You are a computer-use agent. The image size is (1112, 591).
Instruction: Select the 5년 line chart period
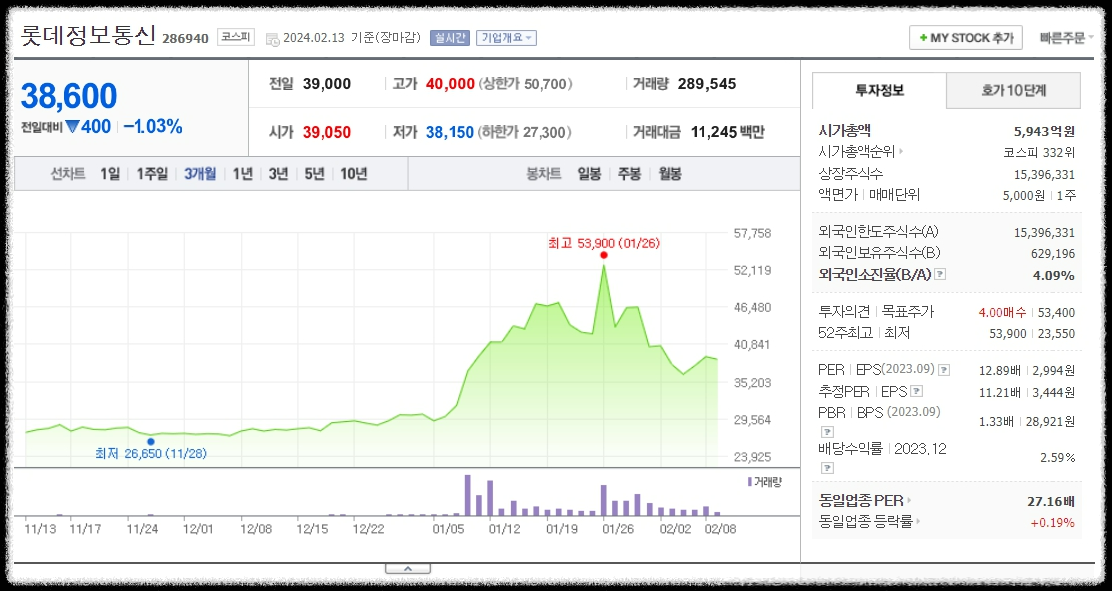click(x=314, y=174)
